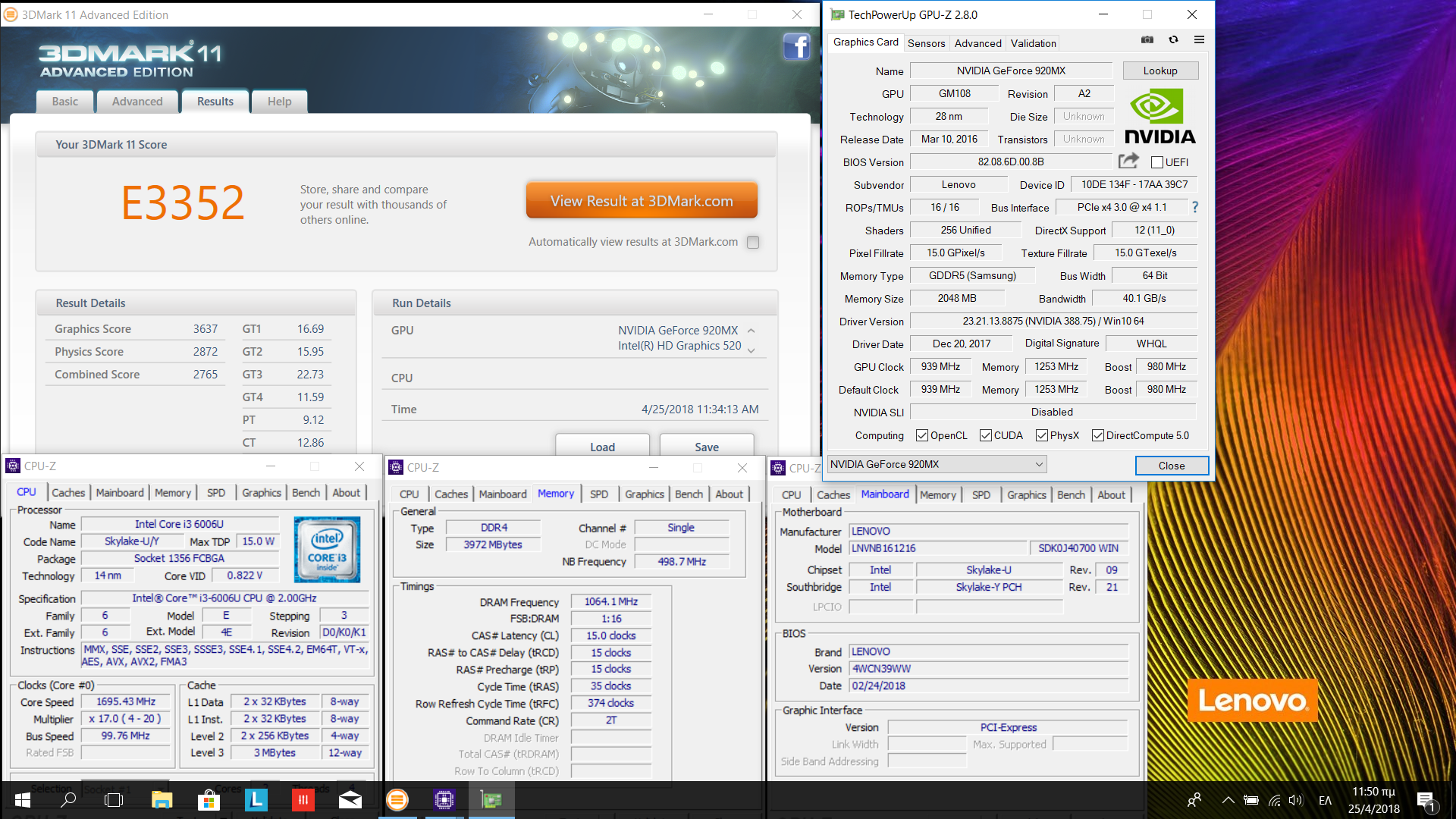Click the BIOS share/export arrow icon in GPU-Z

pyautogui.click(x=1129, y=161)
